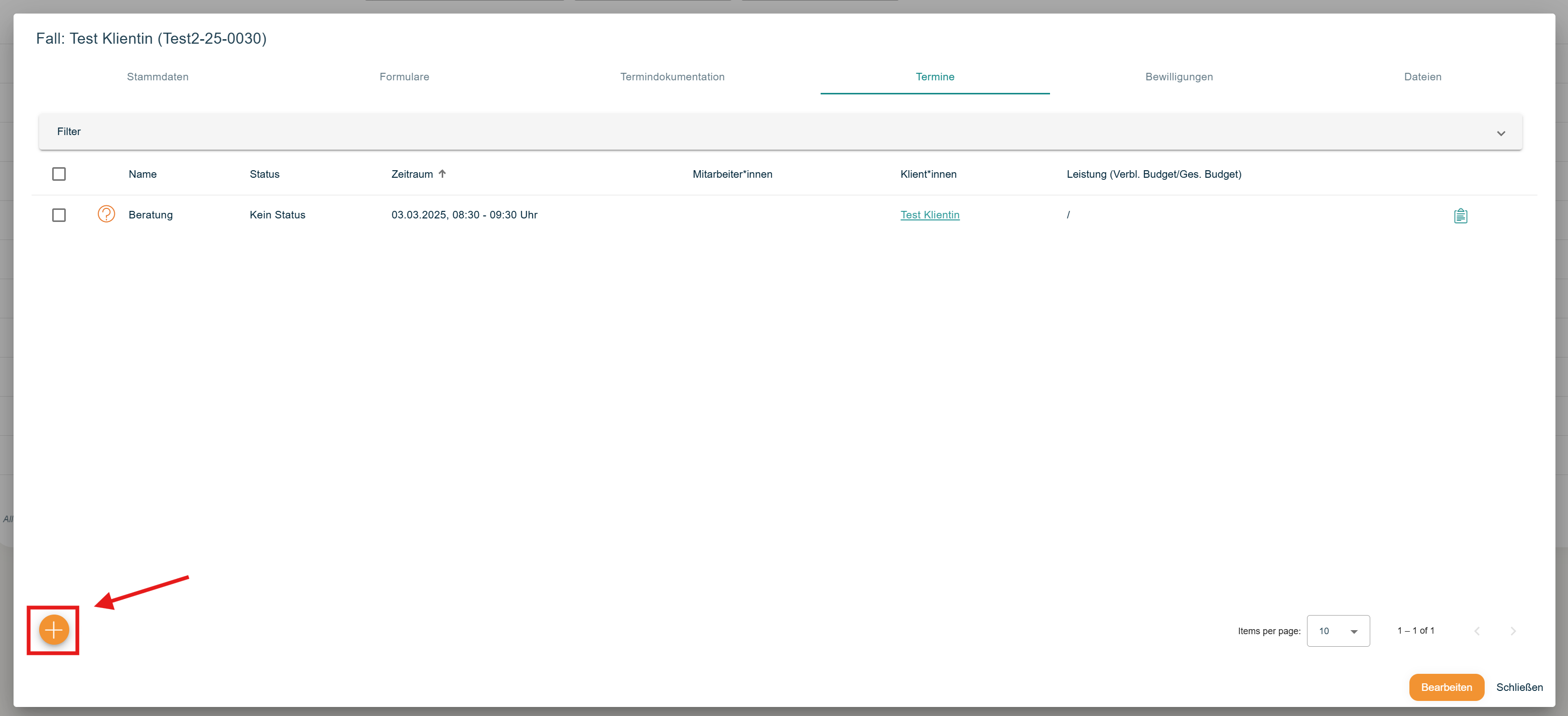Go to the previous page with the left chevron
The image size is (1568, 716).
point(1477,631)
